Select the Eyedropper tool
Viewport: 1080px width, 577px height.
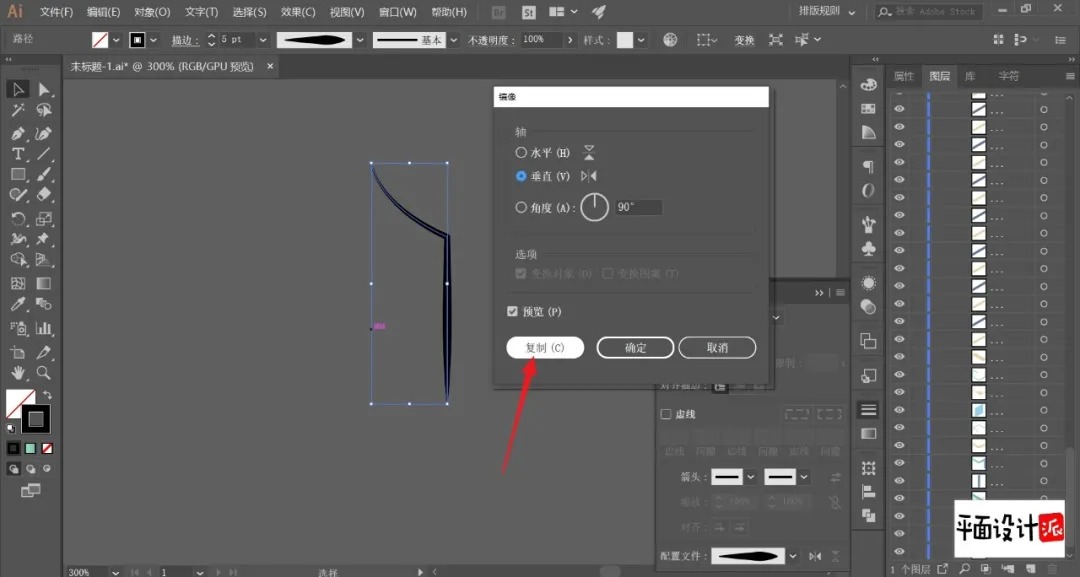(x=18, y=304)
